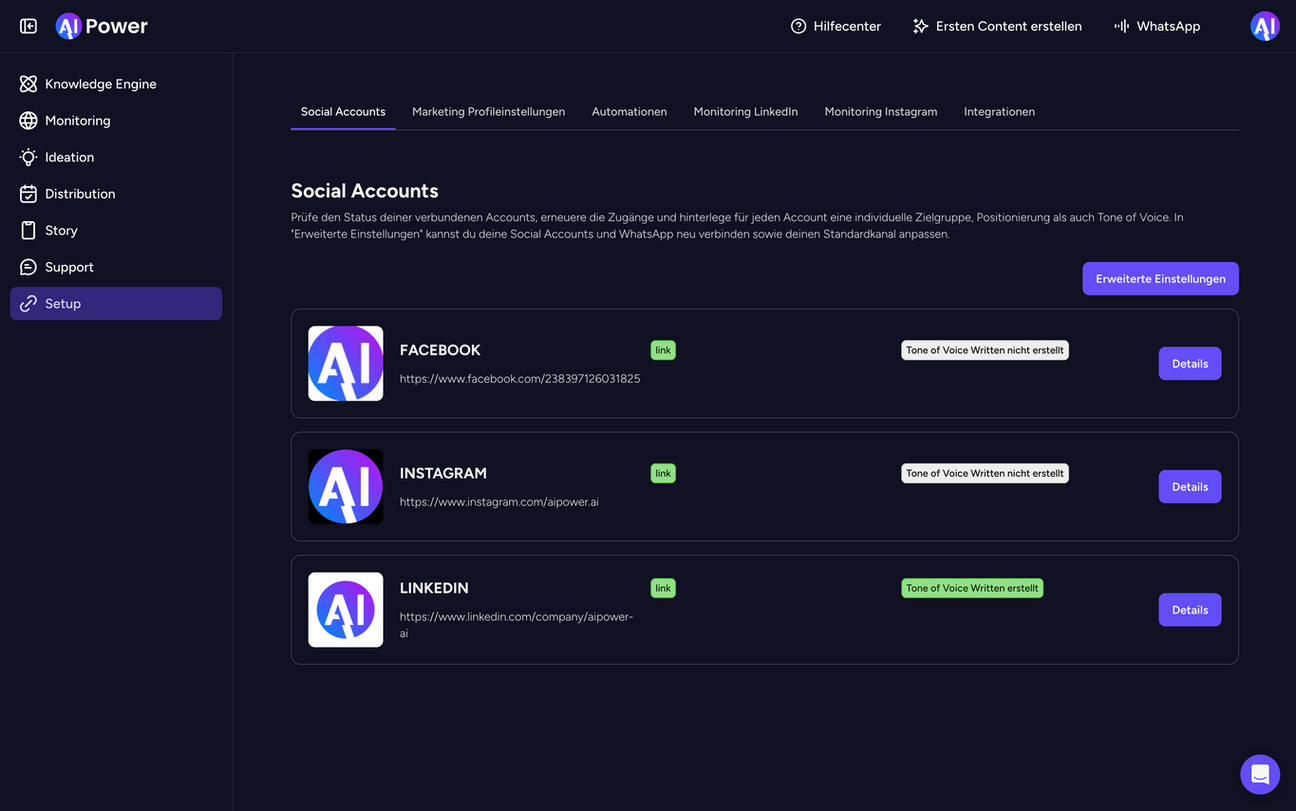
Task: Open the Instagram profile URL link
Action: pyautogui.click(x=499, y=502)
